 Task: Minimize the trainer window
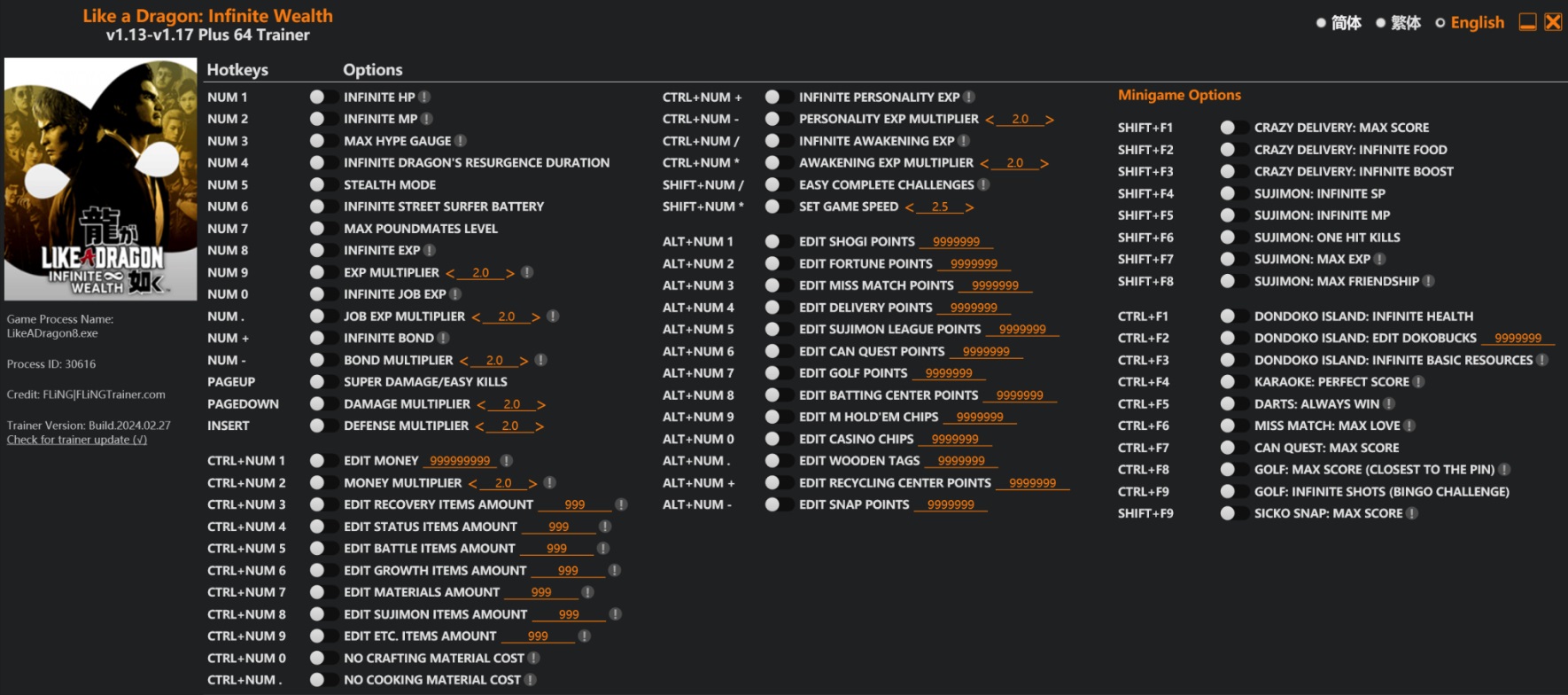pyautogui.click(x=1527, y=22)
